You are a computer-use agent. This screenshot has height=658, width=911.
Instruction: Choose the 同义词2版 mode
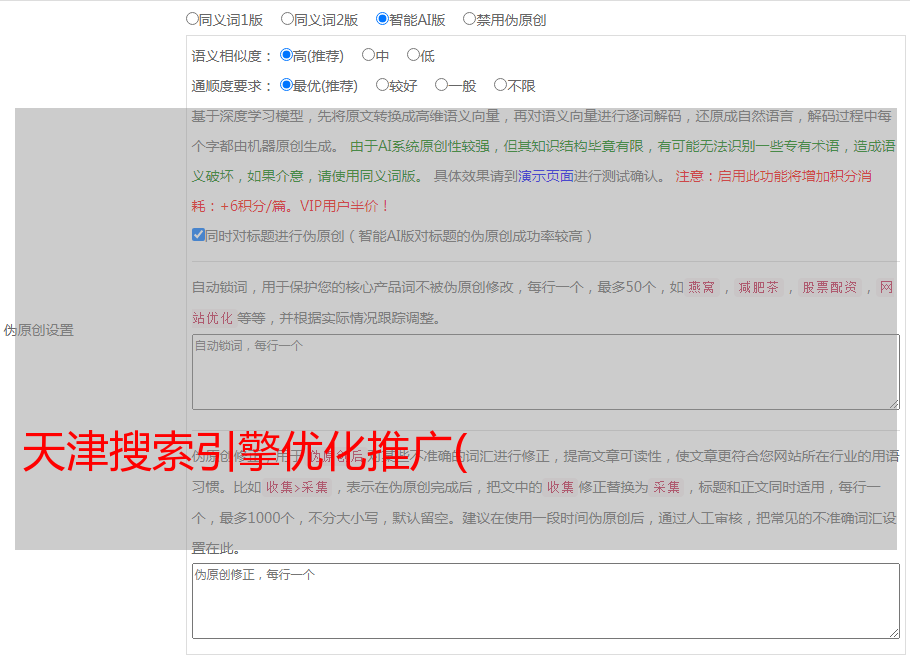coord(287,19)
